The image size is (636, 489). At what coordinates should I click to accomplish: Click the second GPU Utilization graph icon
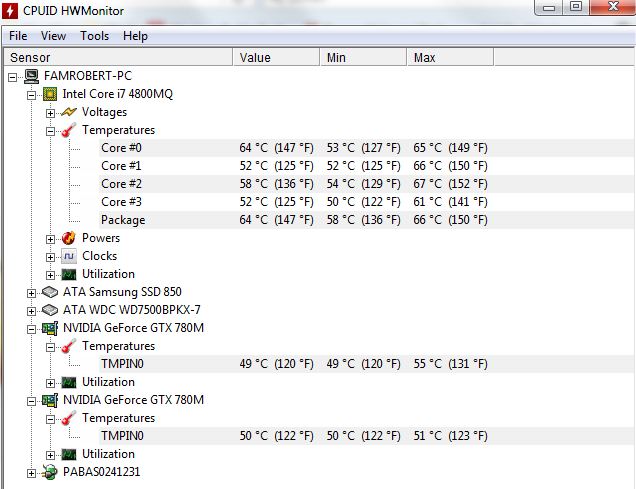pos(69,455)
